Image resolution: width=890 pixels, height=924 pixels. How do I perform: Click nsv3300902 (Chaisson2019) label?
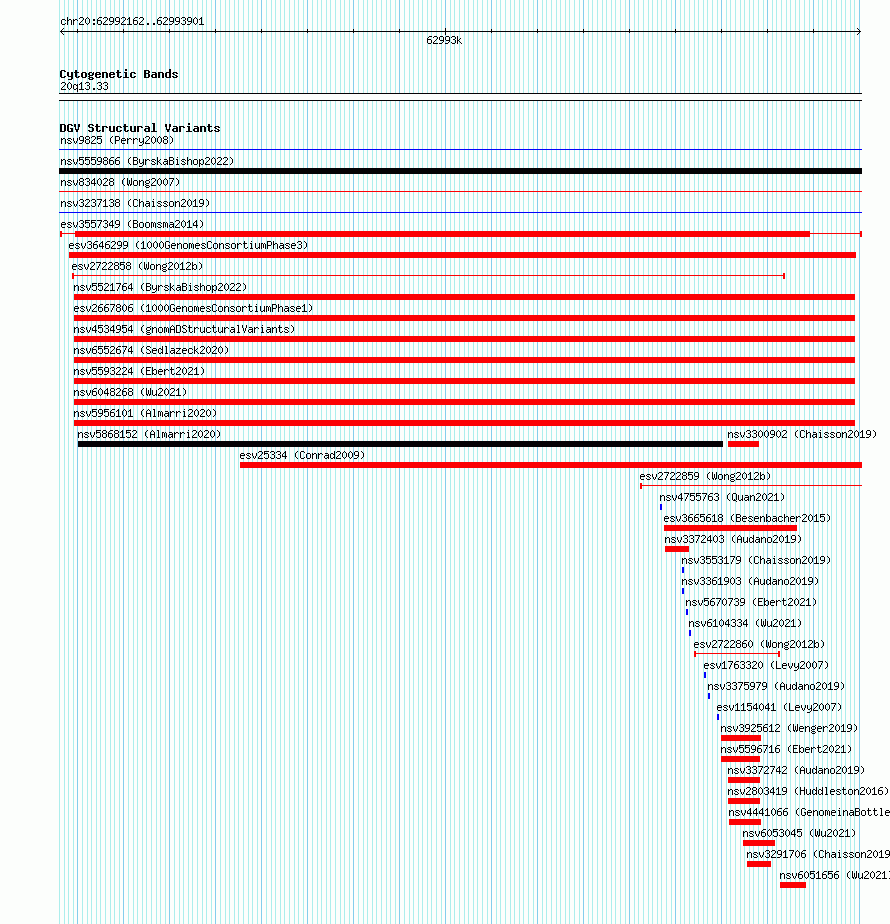pos(802,434)
